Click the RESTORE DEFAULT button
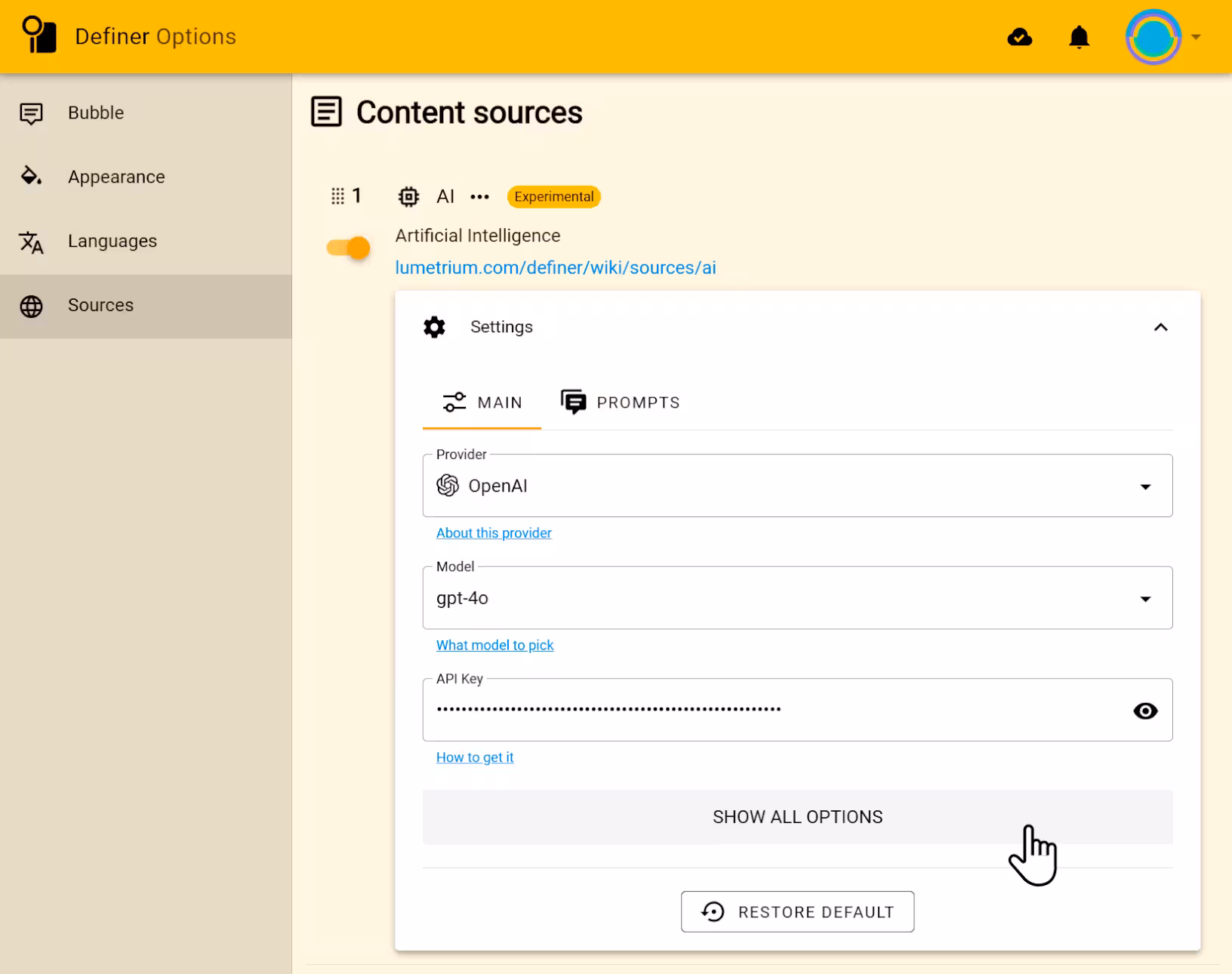 (x=797, y=911)
